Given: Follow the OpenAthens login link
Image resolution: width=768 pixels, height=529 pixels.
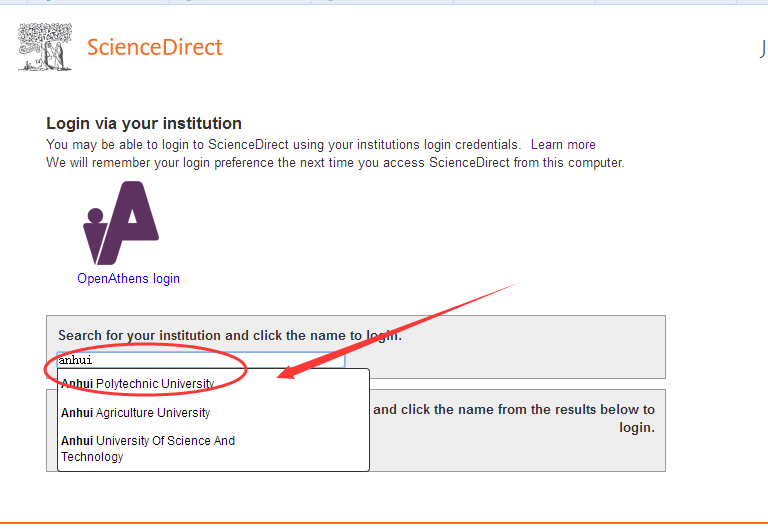Looking at the screenshot, I should (x=128, y=279).
